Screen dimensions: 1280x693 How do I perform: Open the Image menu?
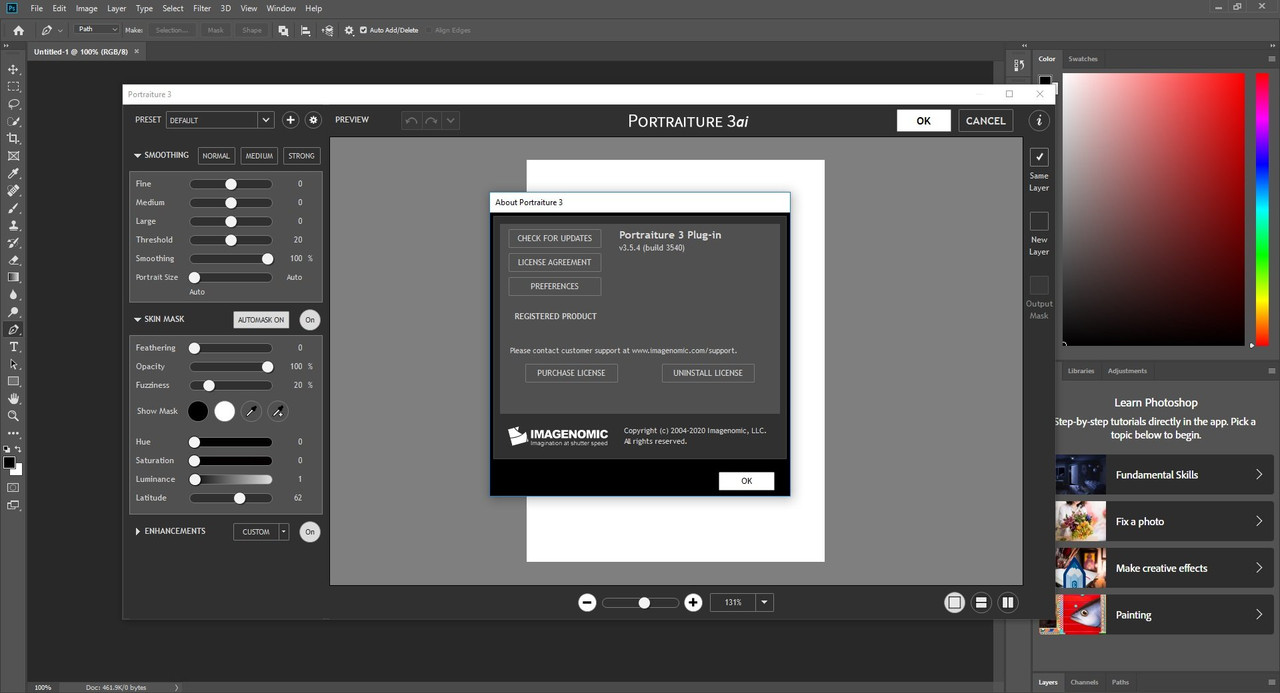pos(86,8)
